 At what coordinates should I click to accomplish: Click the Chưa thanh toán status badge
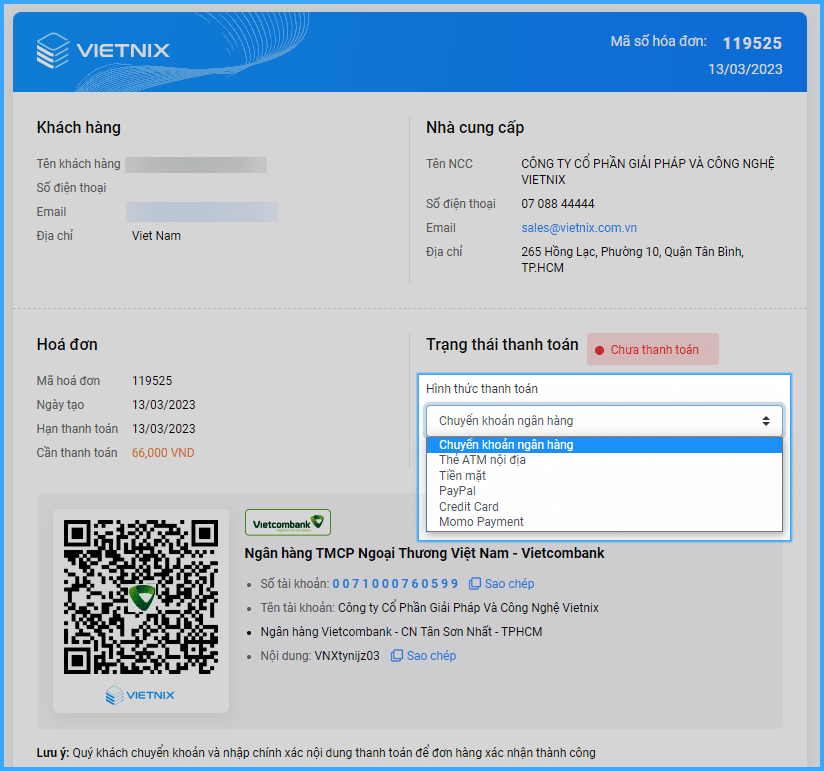(x=653, y=349)
